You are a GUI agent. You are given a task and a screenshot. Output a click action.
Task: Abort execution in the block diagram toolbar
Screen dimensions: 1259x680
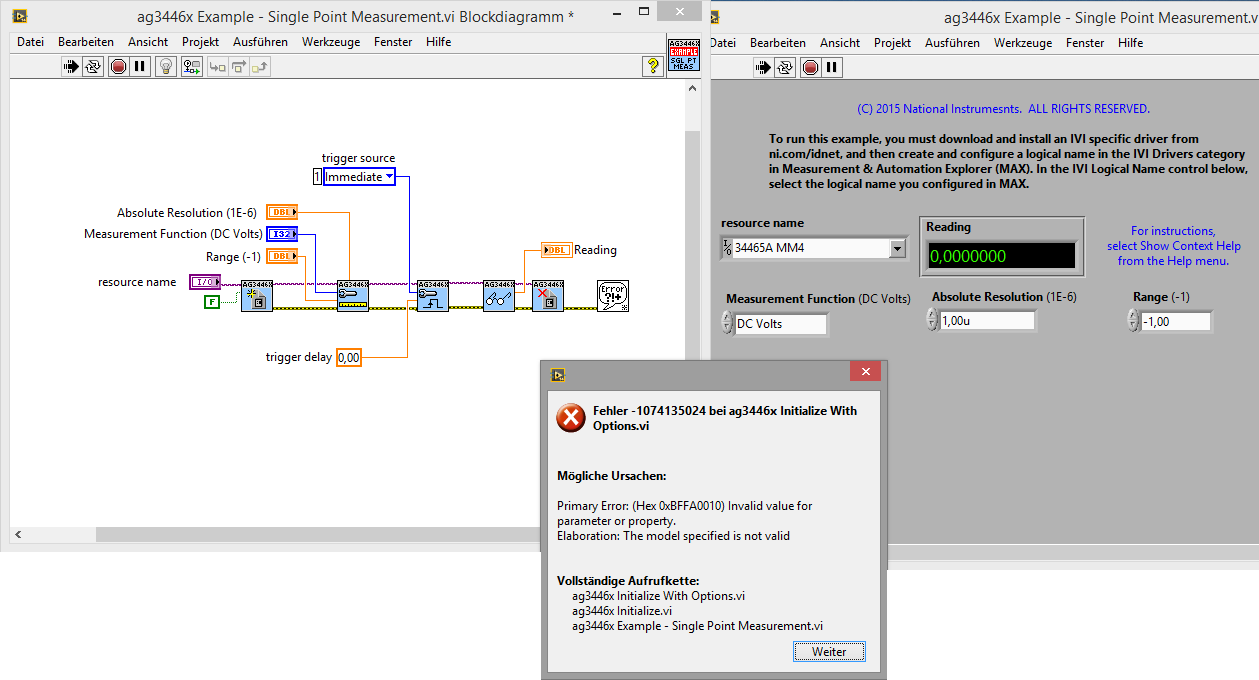[118, 67]
